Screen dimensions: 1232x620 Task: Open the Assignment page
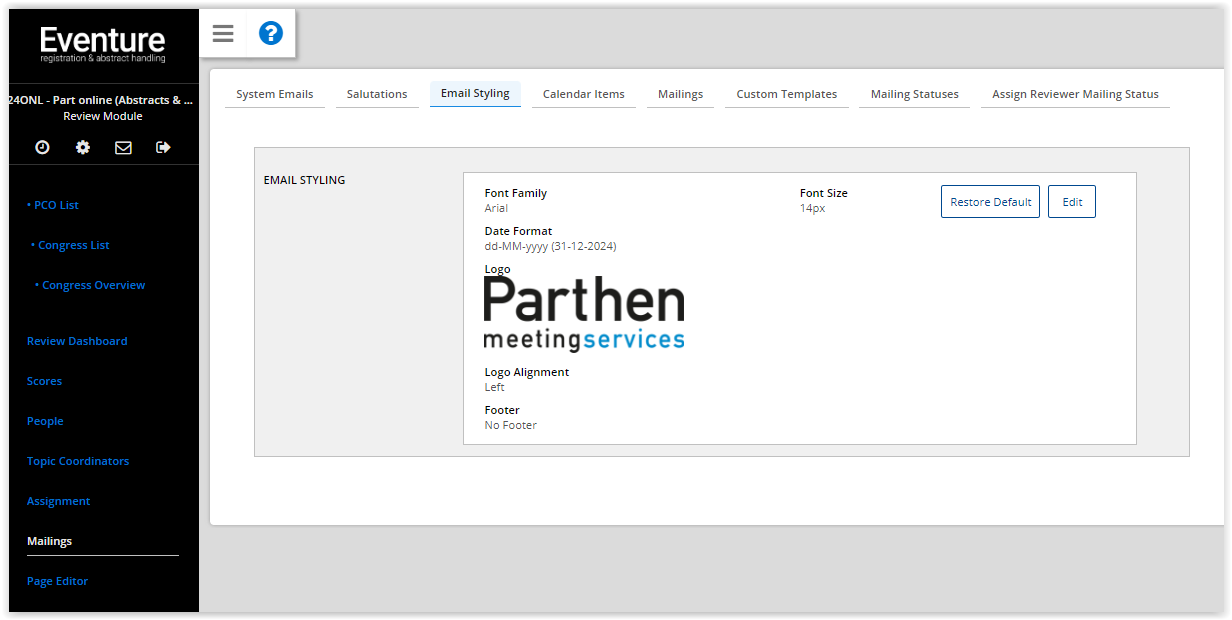pyautogui.click(x=58, y=501)
